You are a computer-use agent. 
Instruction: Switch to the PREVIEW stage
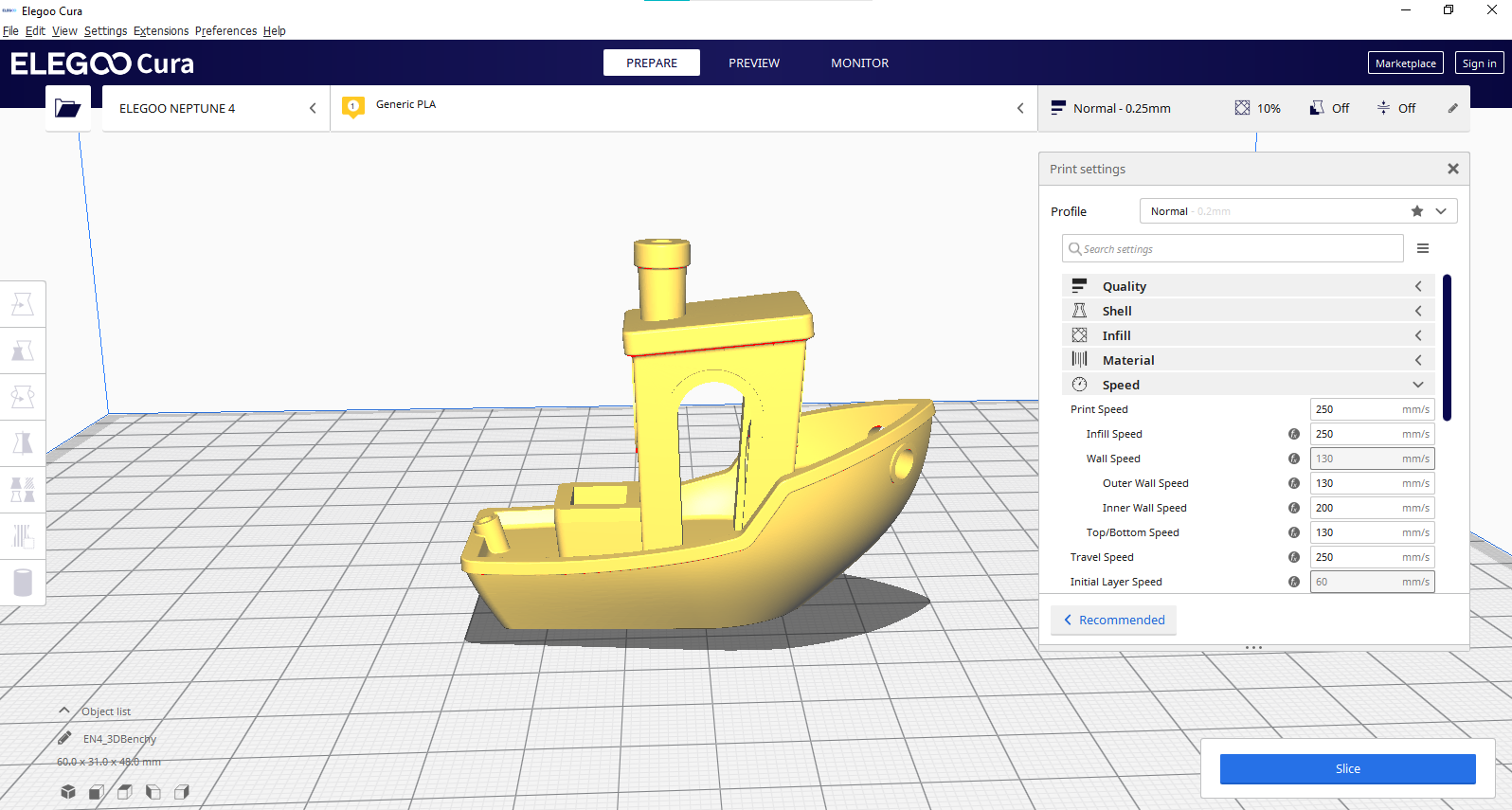tap(754, 63)
